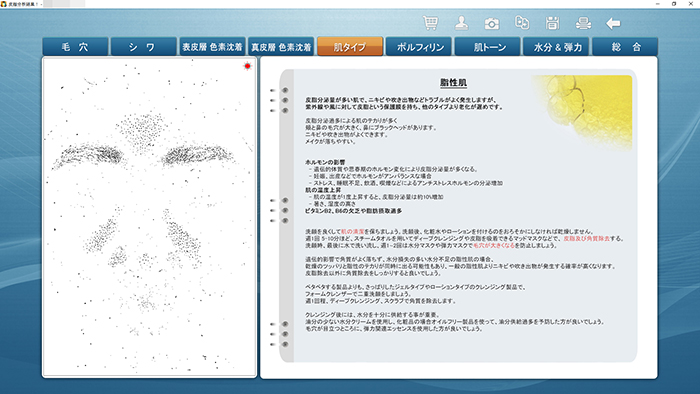Click the customer profile person icon
Screen dimensions: 700x394
(x=461, y=23)
